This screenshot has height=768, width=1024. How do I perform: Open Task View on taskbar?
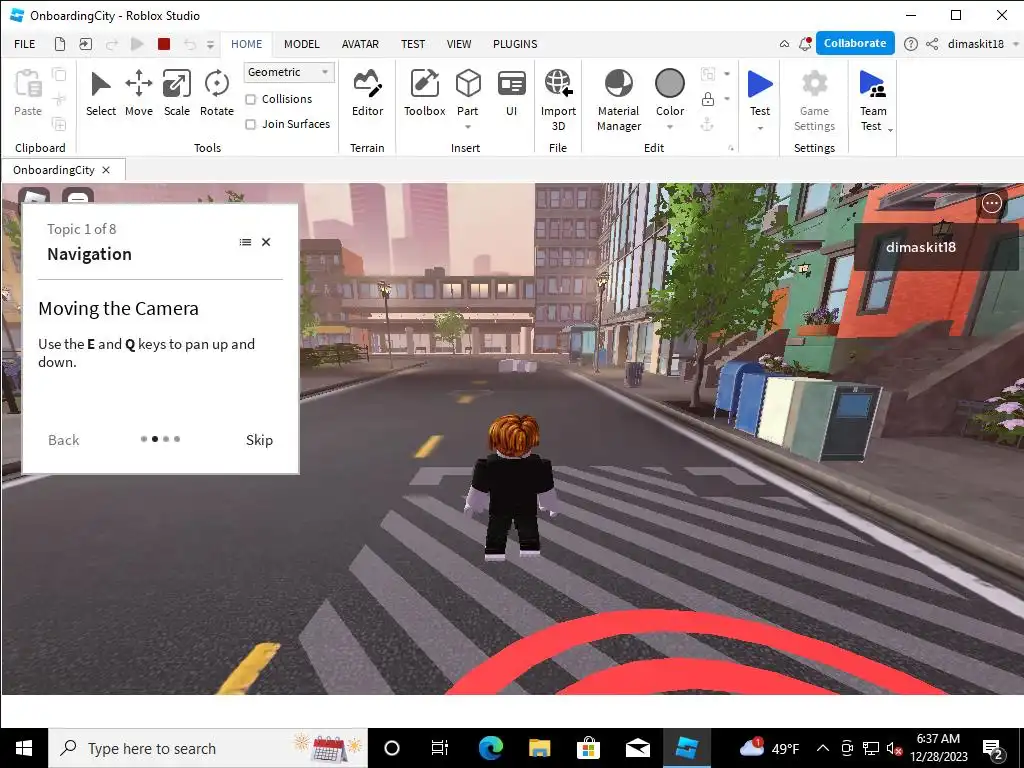click(x=440, y=748)
